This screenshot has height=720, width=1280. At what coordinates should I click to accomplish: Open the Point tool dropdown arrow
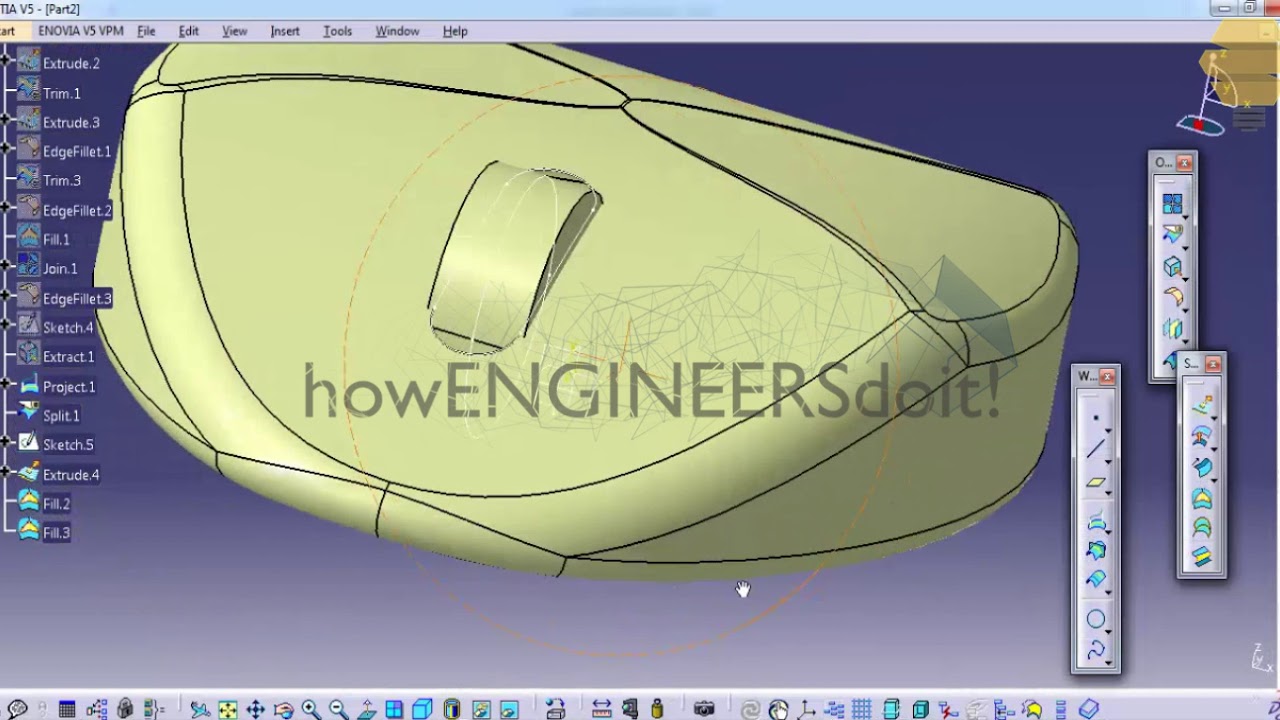[x=1108, y=430]
